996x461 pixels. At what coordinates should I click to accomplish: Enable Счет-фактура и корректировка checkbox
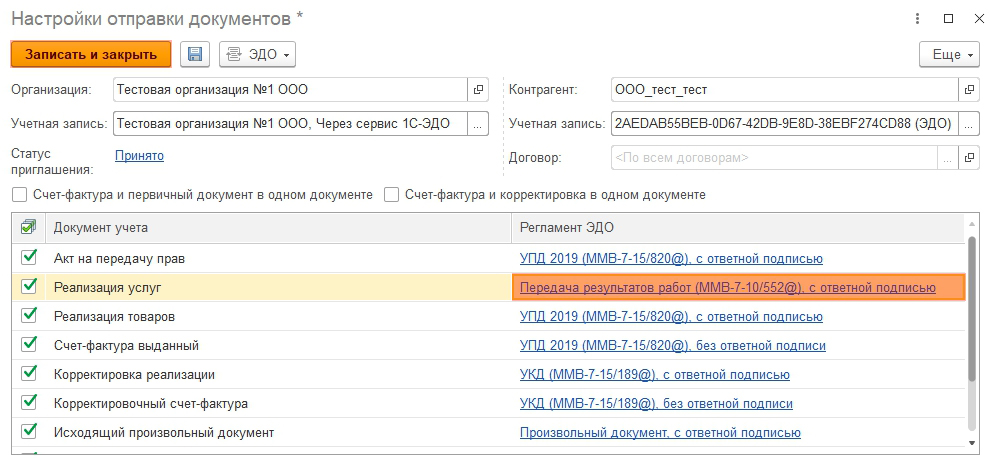(393, 195)
